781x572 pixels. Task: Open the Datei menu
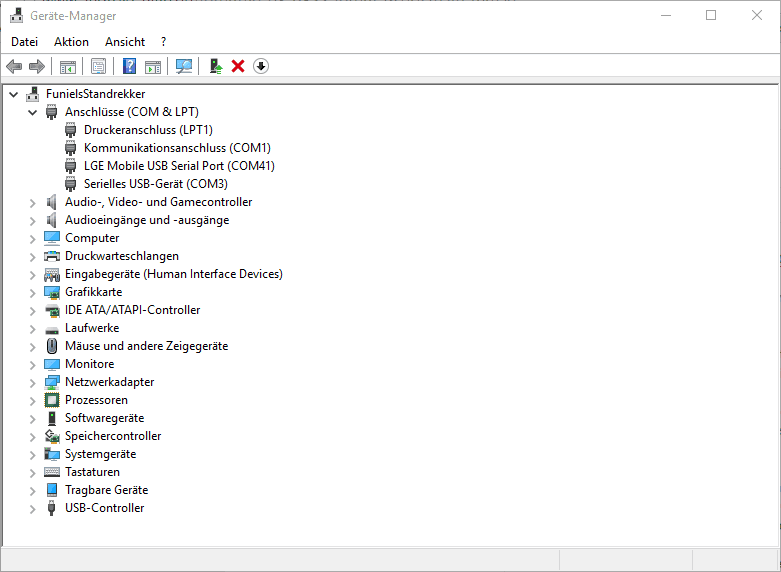pyautogui.click(x=24, y=42)
